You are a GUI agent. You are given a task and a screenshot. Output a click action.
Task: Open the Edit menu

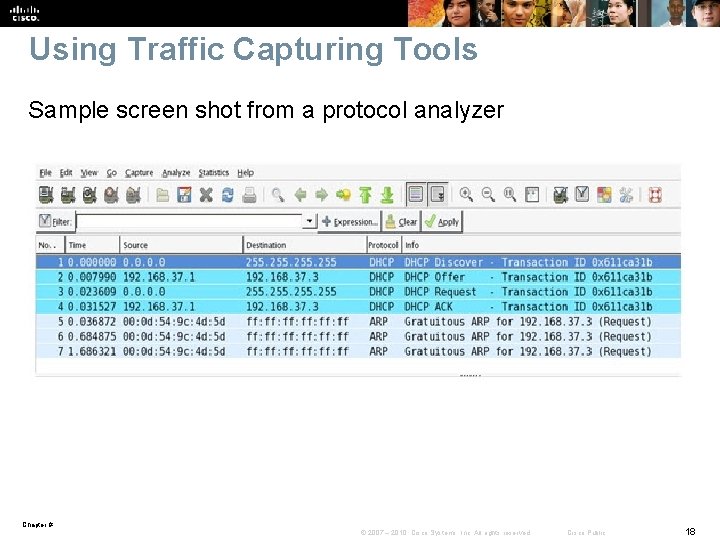tap(66, 173)
